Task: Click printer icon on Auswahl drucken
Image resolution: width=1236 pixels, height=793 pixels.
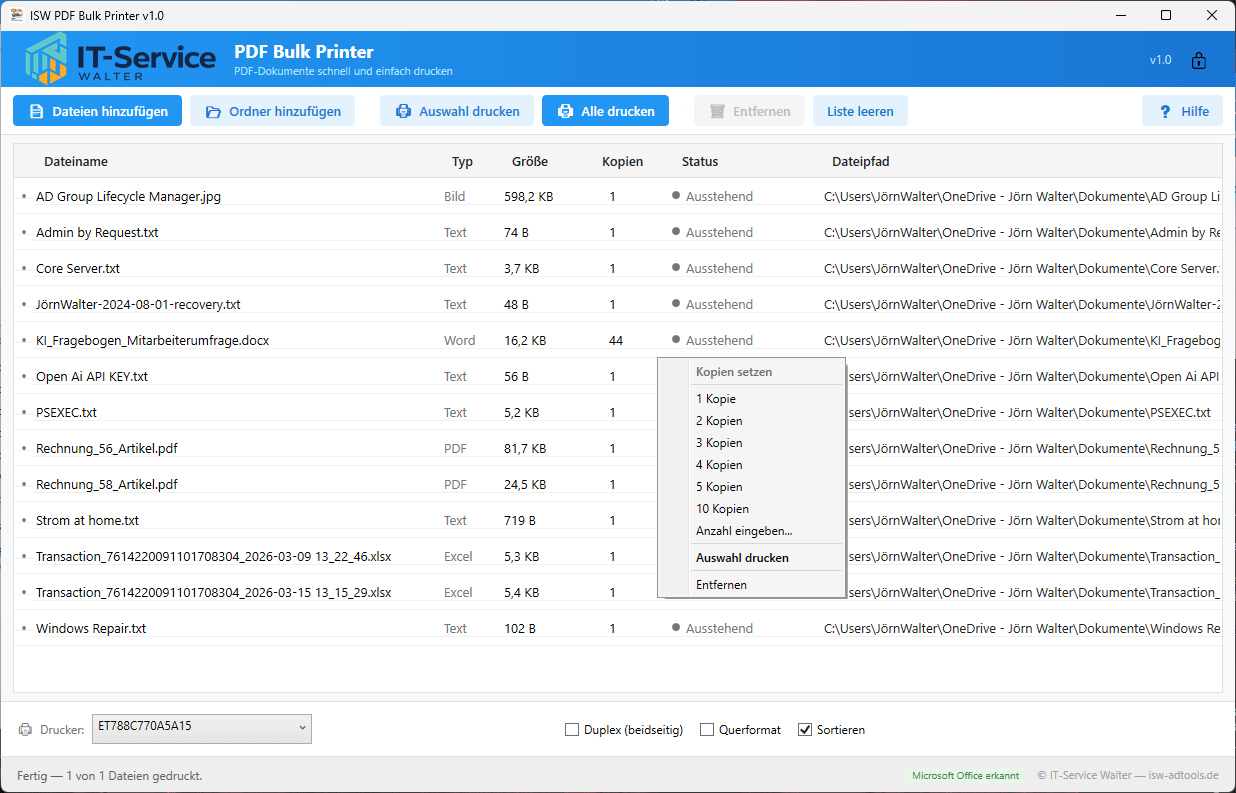Action: [403, 112]
